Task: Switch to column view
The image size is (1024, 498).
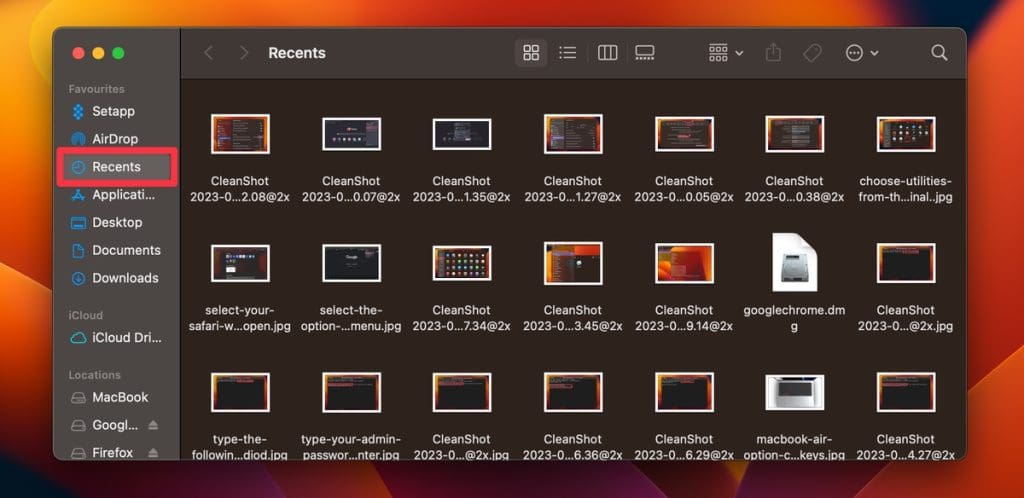Action: tap(607, 53)
